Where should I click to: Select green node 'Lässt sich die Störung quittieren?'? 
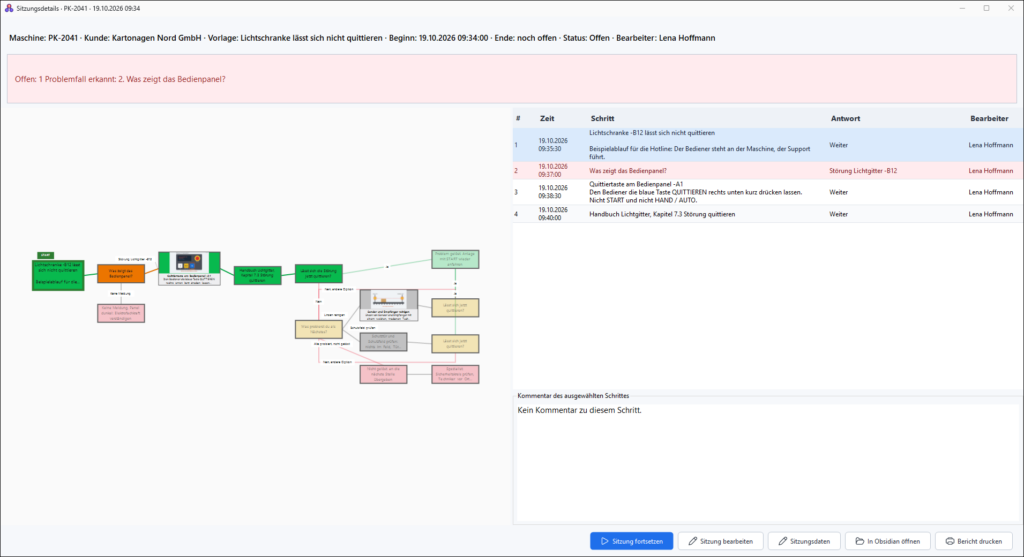(x=319, y=273)
